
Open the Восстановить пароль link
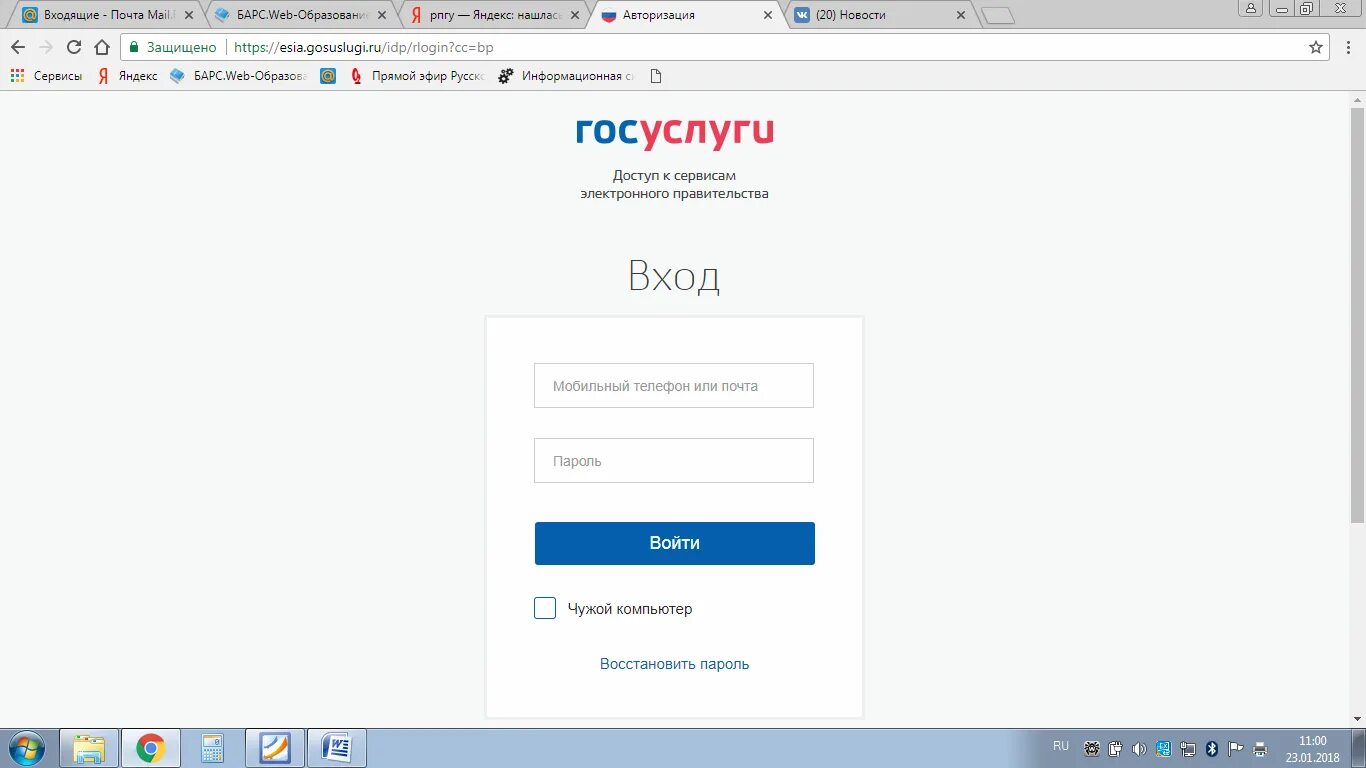coord(674,664)
